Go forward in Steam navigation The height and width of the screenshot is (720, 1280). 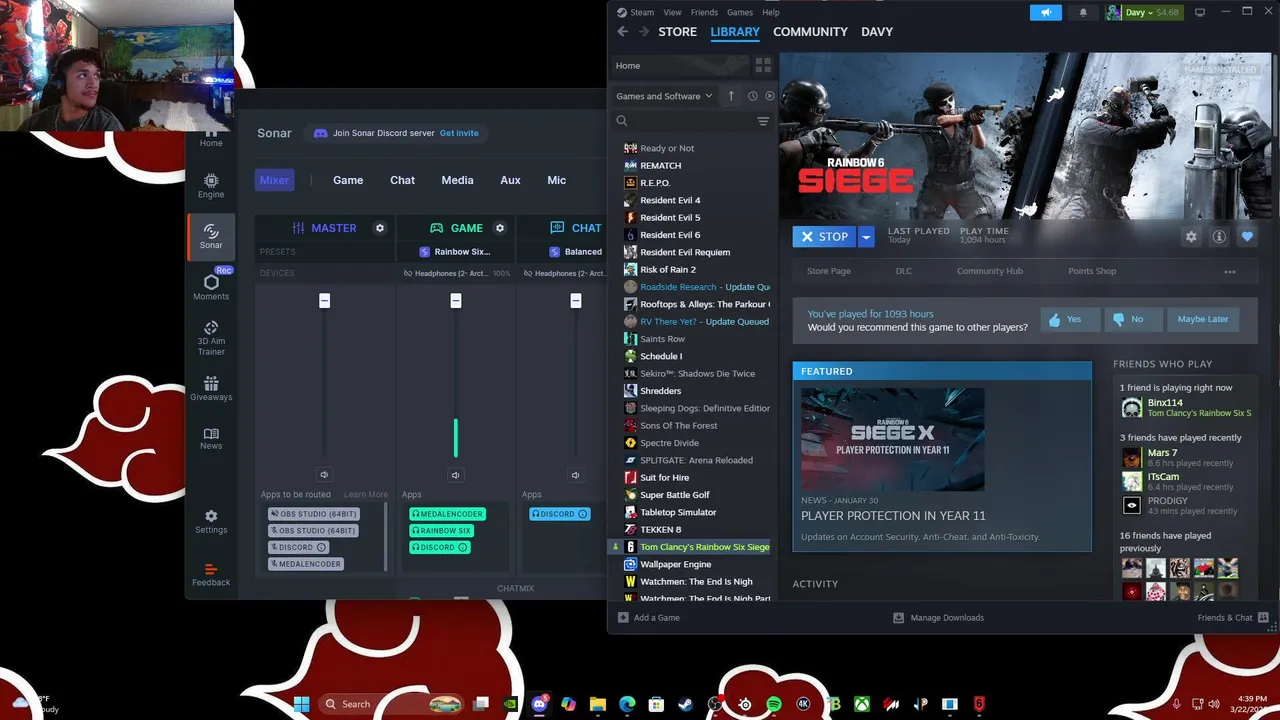644,32
